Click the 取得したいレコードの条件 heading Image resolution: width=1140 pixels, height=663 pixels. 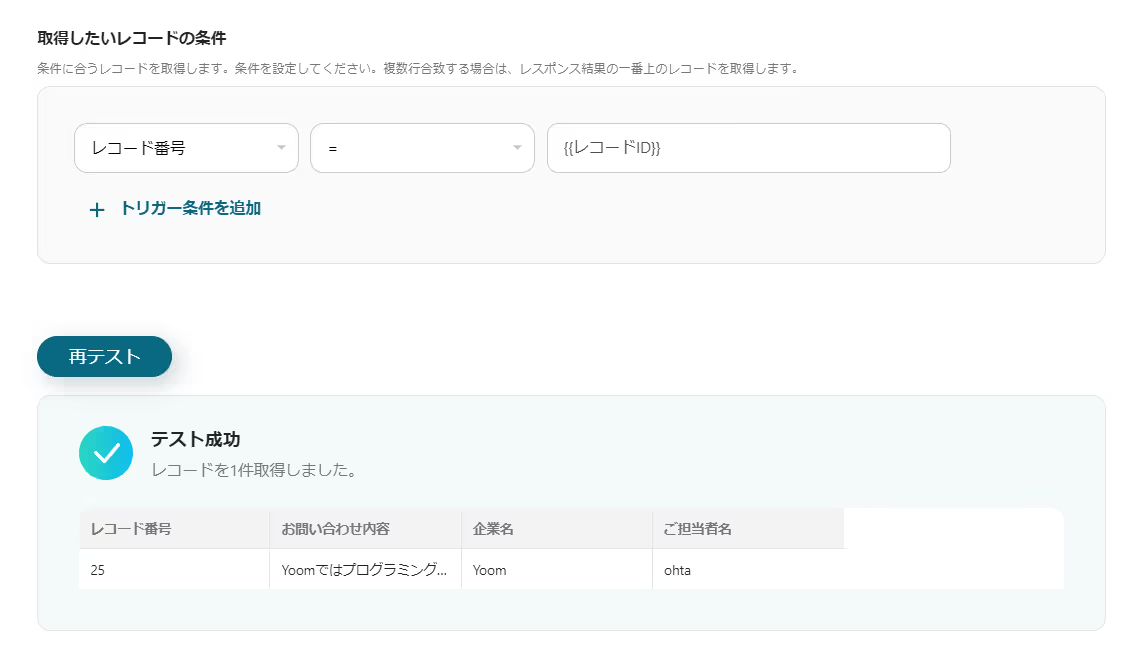[x=132, y=38]
